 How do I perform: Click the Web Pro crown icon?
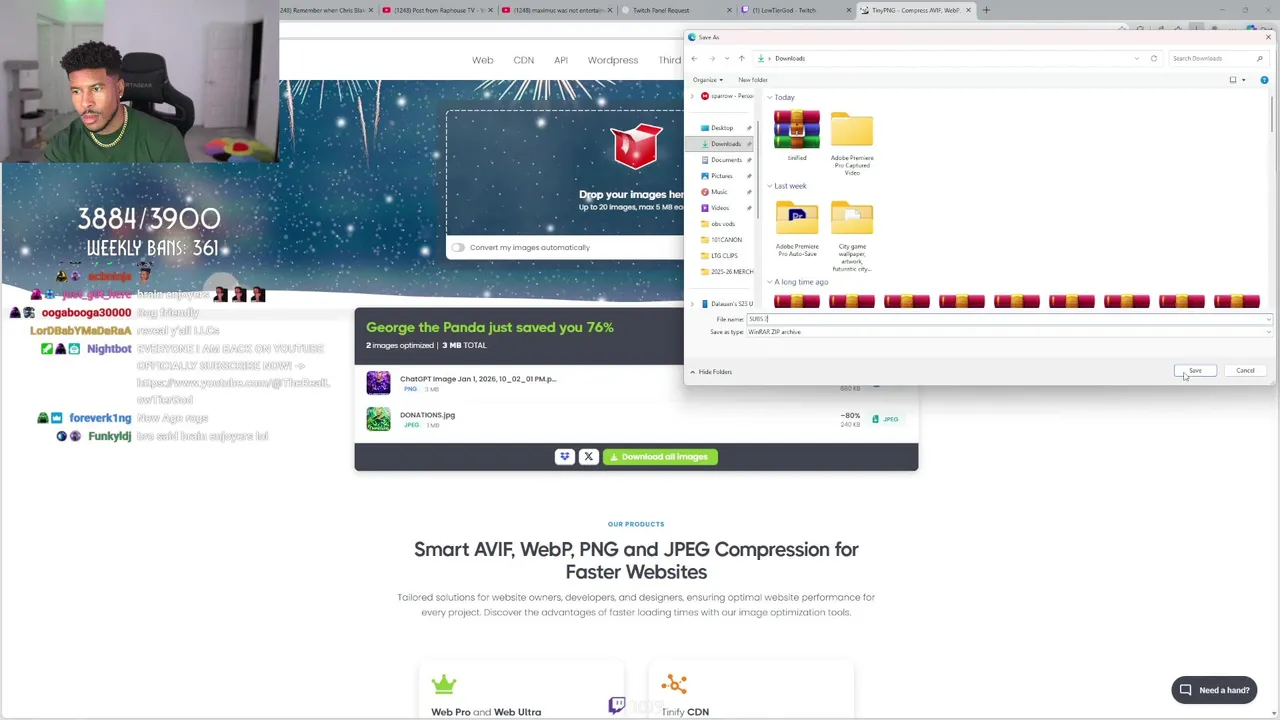[x=444, y=684]
